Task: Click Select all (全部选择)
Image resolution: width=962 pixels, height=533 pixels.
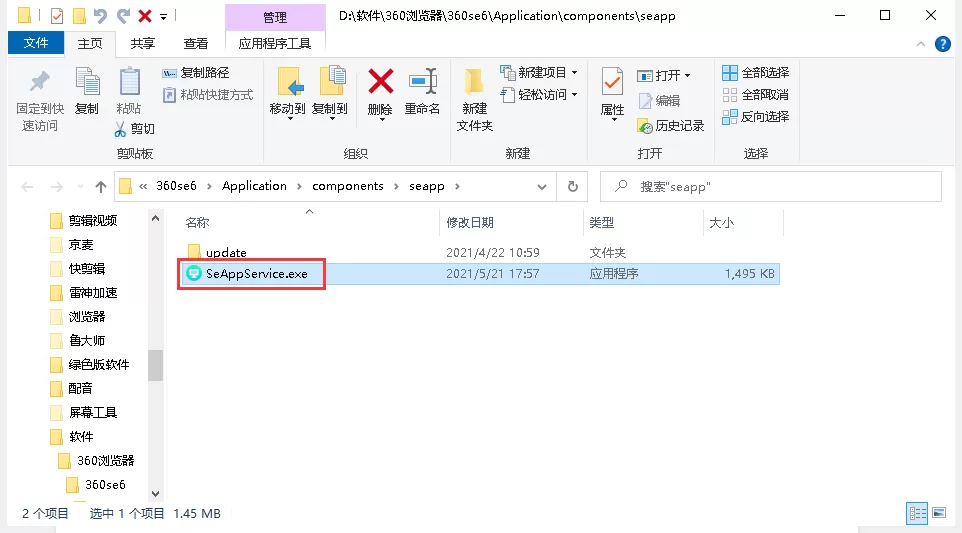Action: [x=755, y=72]
